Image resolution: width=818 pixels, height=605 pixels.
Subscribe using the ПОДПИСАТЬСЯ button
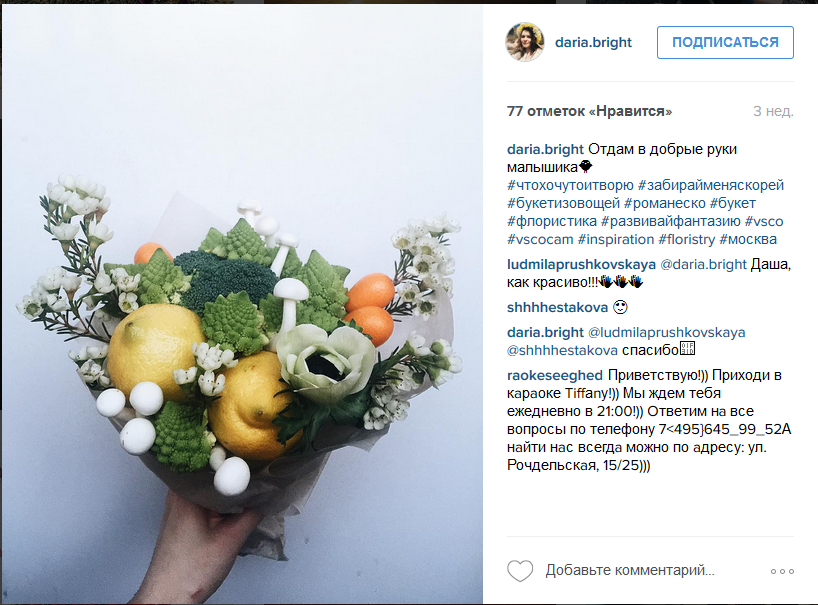[x=725, y=42]
